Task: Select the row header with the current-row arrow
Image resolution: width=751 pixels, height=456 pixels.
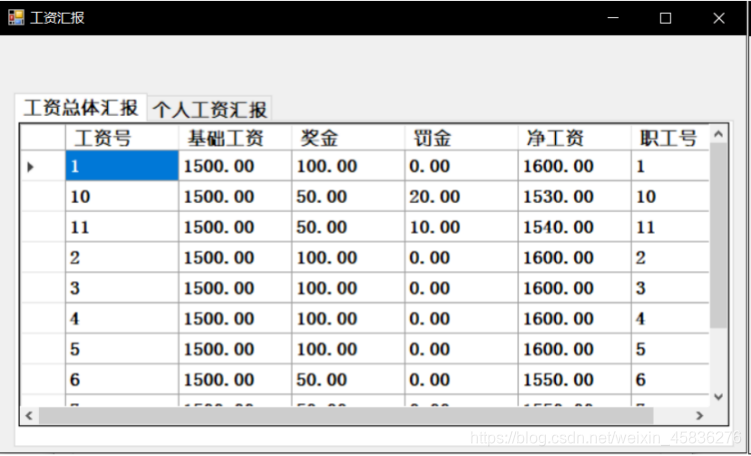Action: pyautogui.click(x=43, y=166)
